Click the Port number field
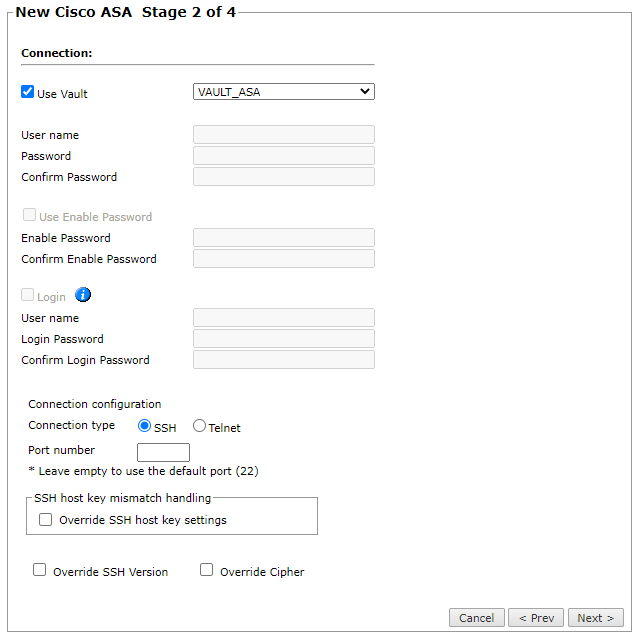638x635 pixels. [x=164, y=452]
